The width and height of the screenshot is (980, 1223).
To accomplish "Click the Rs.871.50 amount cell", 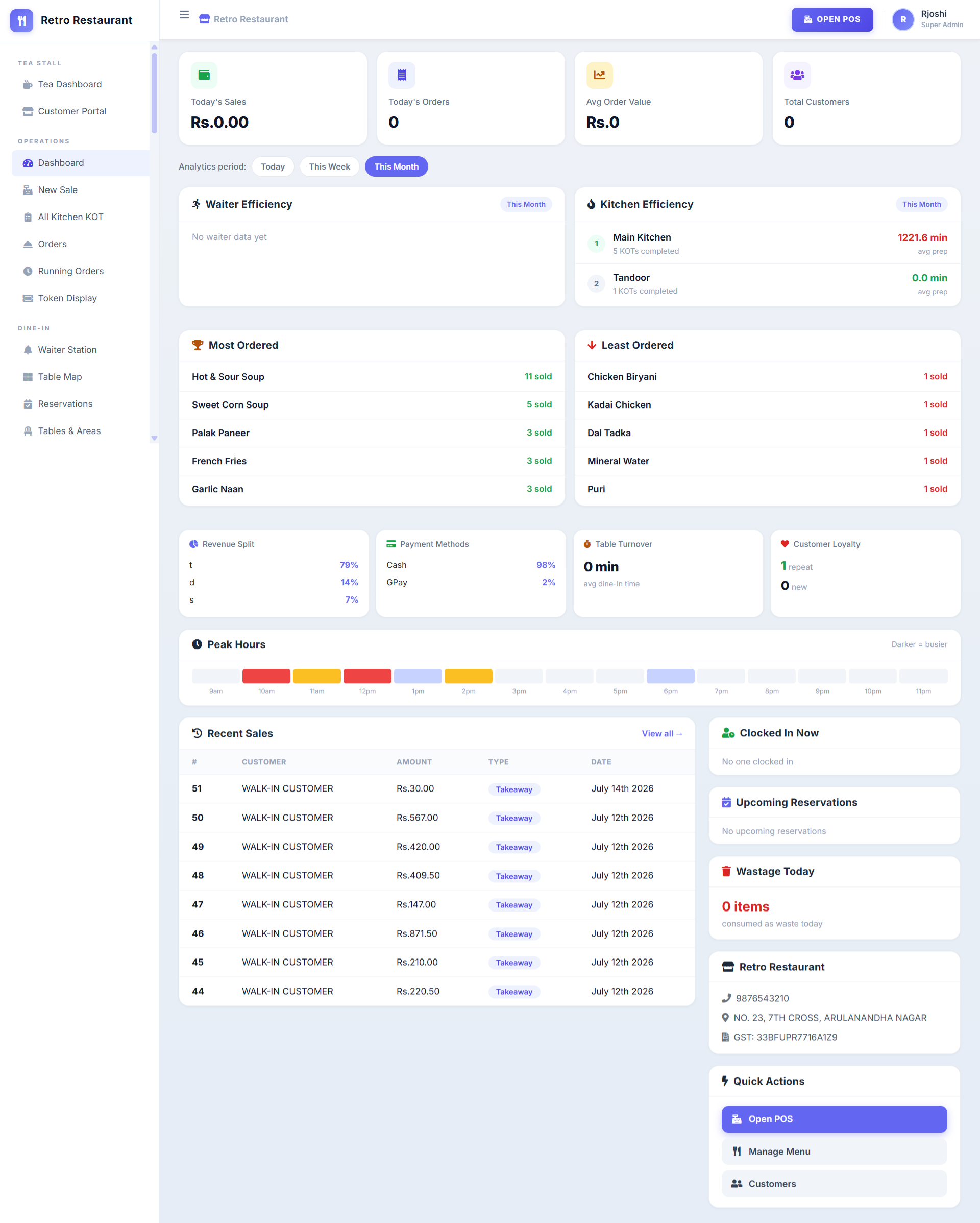I will pos(417,933).
